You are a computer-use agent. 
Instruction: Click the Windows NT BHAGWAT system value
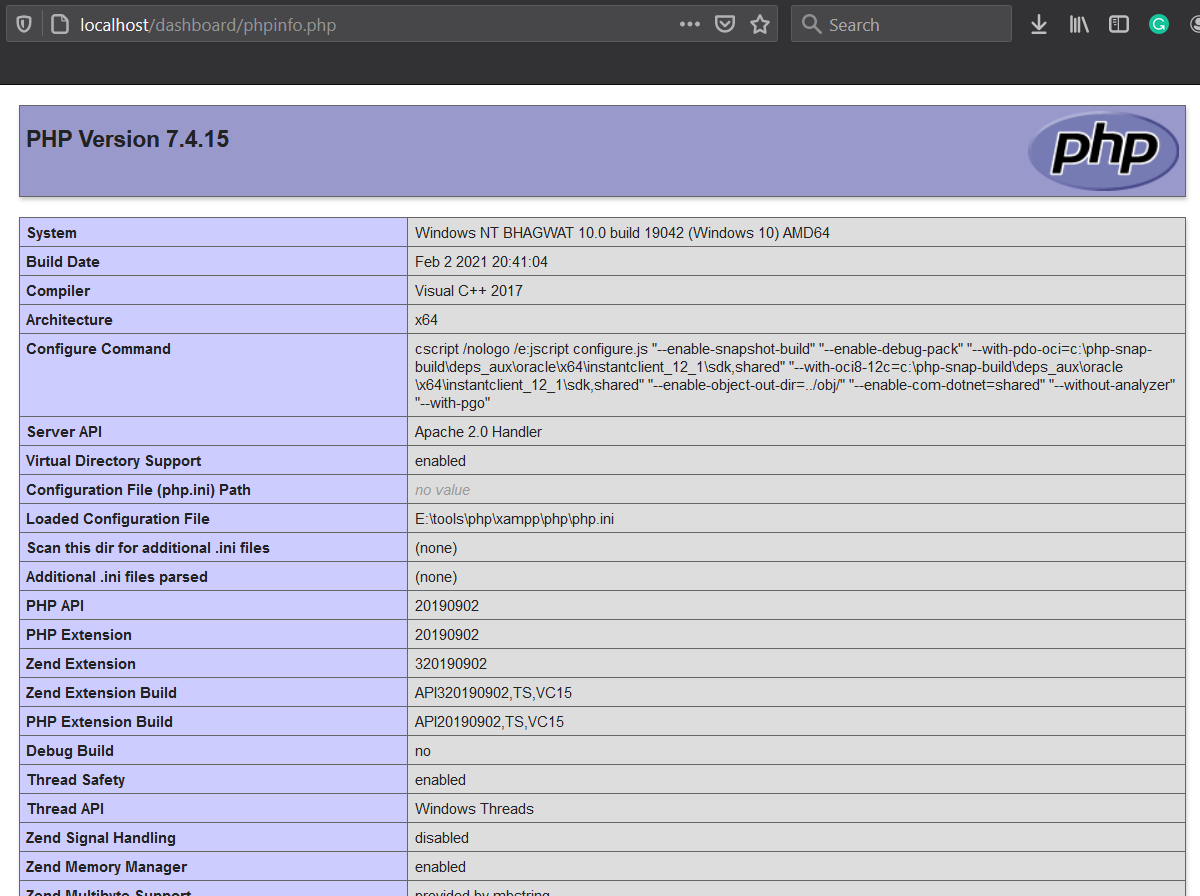pyautogui.click(x=622, y=233)
